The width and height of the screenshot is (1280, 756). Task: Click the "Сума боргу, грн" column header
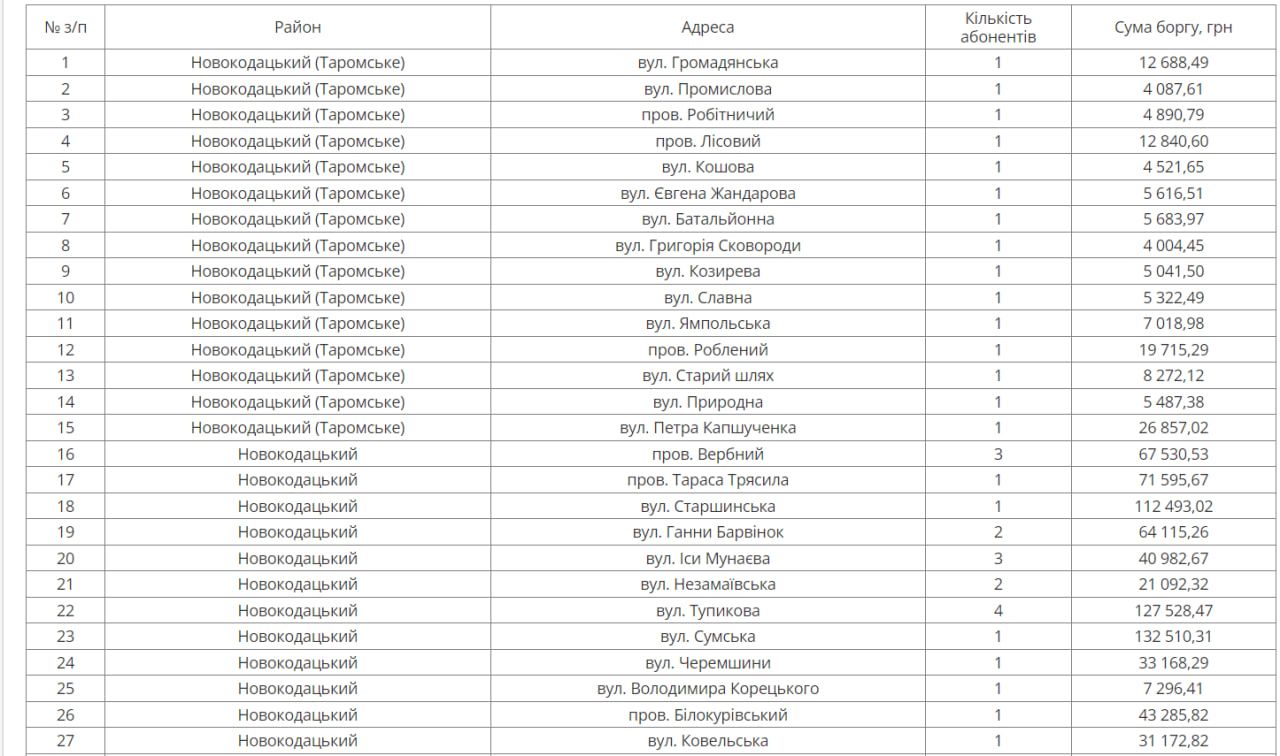[1173, 28]
